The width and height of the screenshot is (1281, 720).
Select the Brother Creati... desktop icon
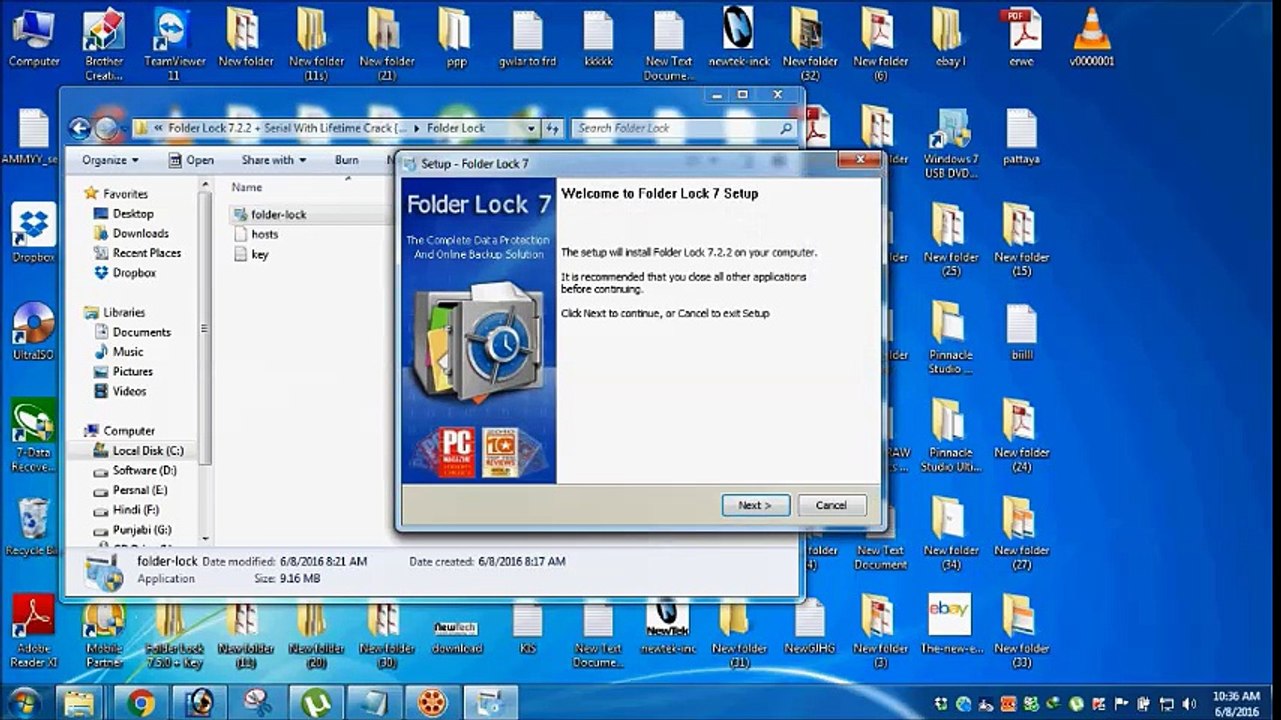coord(104,45)
